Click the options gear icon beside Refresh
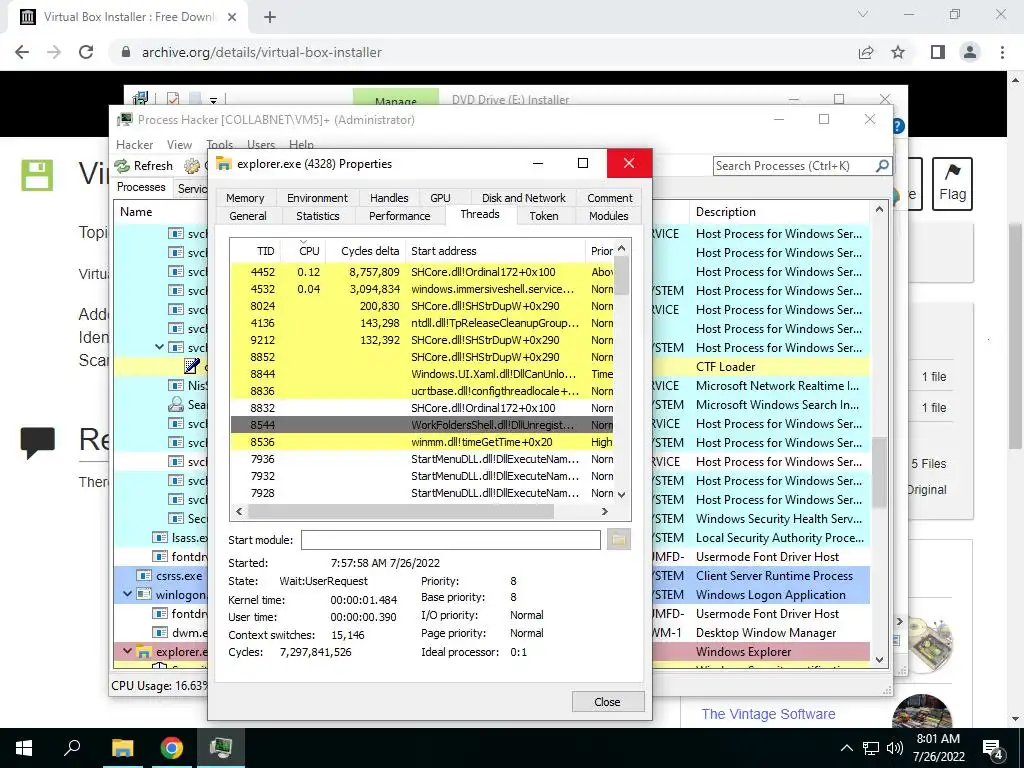 [x=191, y=166]
